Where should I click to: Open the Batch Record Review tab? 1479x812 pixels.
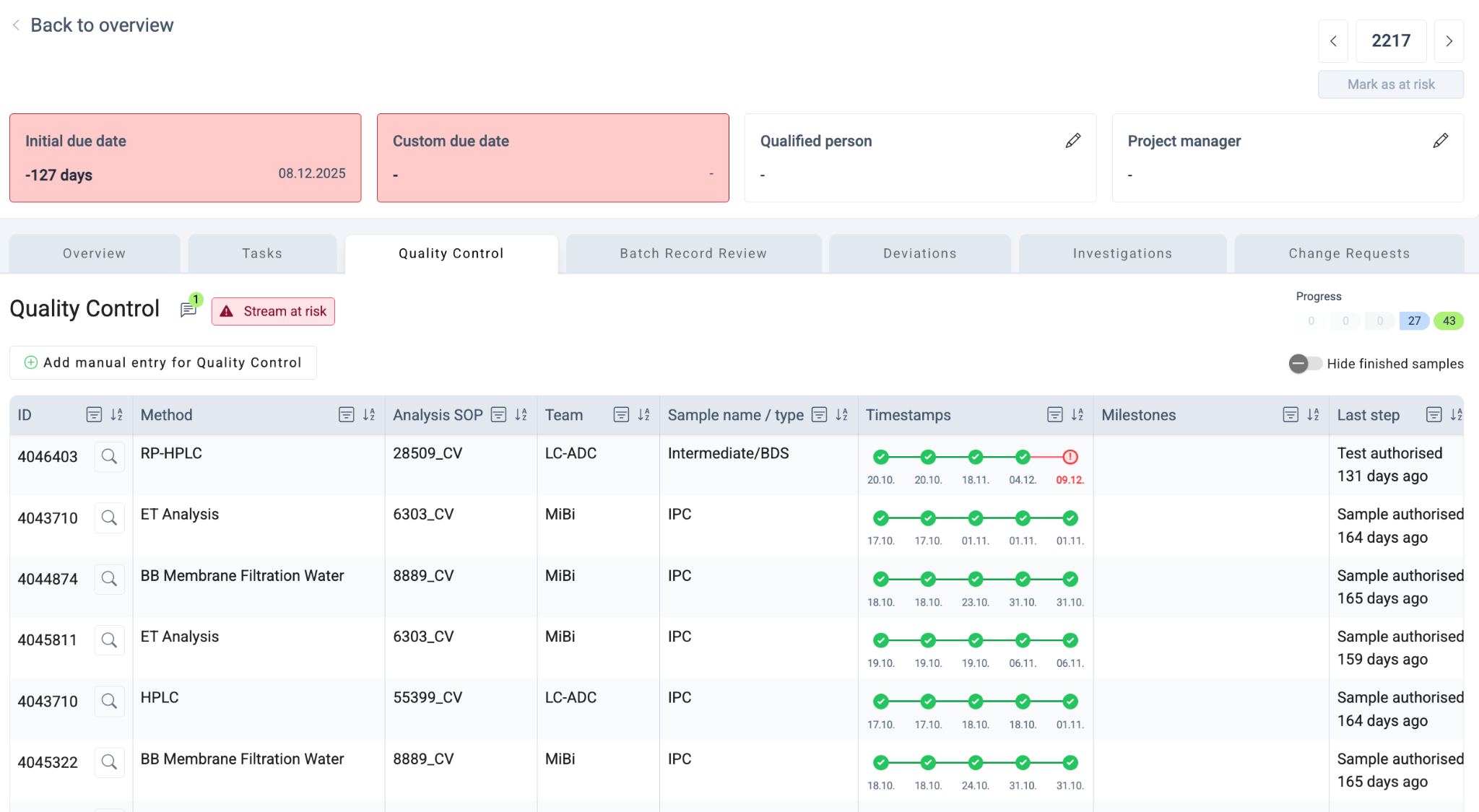click(x=693, y=253)
